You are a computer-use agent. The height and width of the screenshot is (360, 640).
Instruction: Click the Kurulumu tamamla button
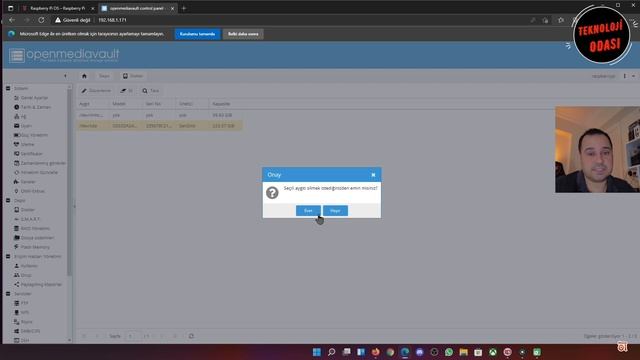click(198, 34)
